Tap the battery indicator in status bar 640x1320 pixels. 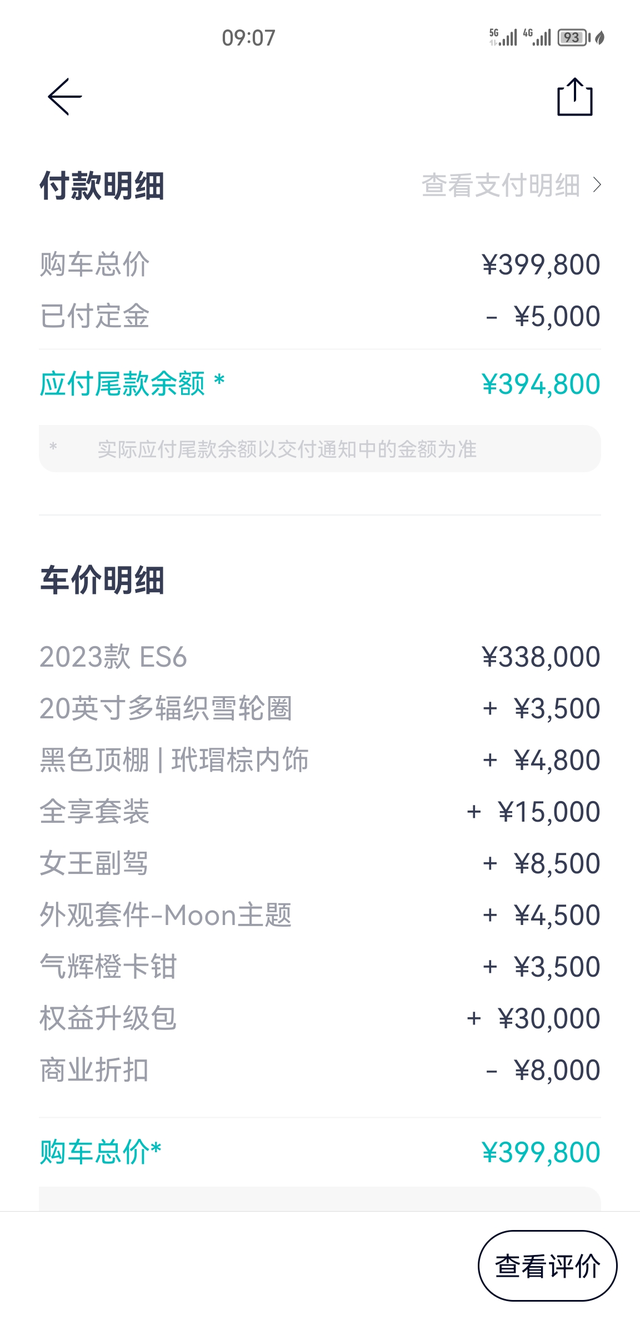click(572, 38)
